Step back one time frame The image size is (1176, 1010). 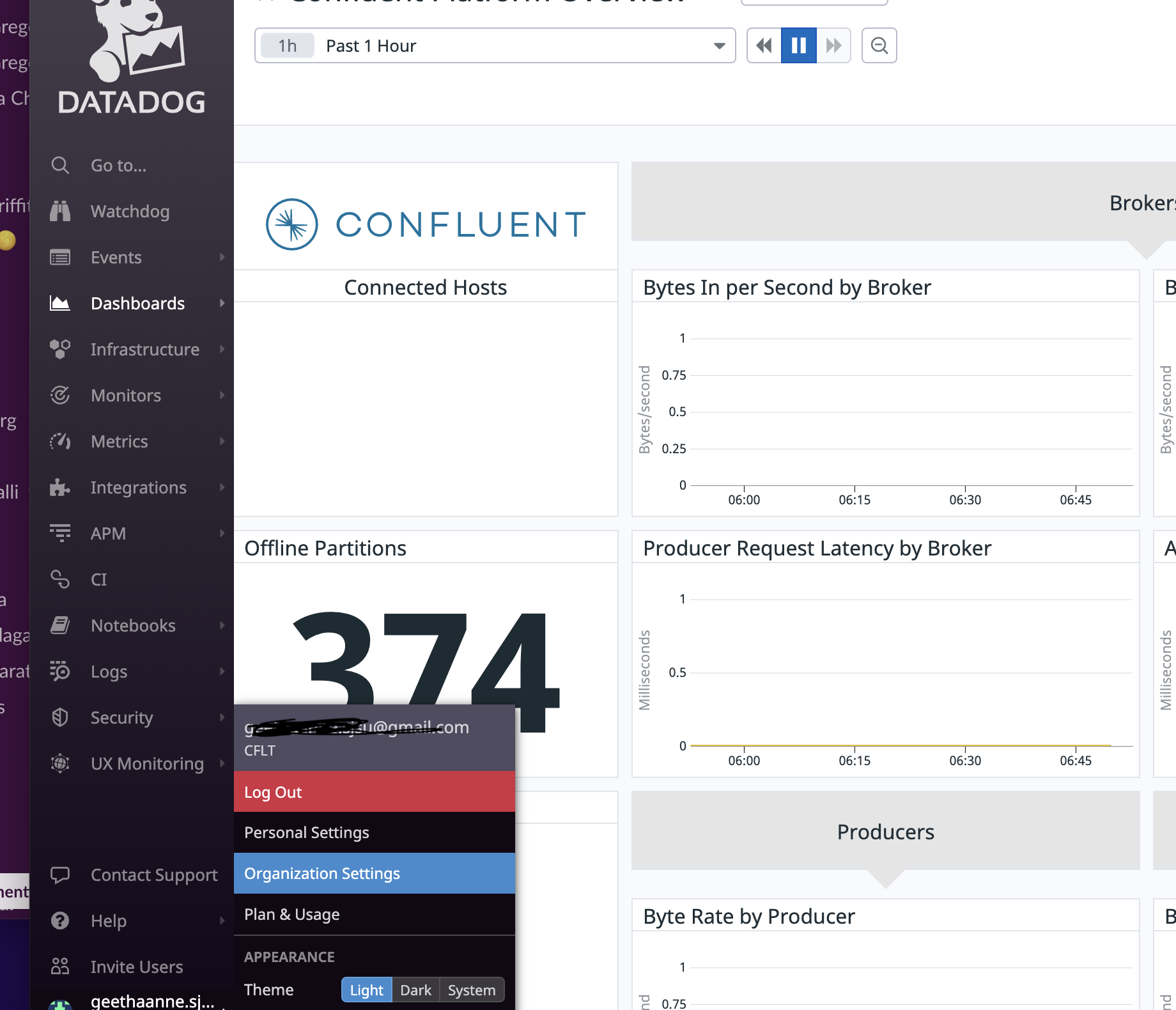tap(764, 45)
